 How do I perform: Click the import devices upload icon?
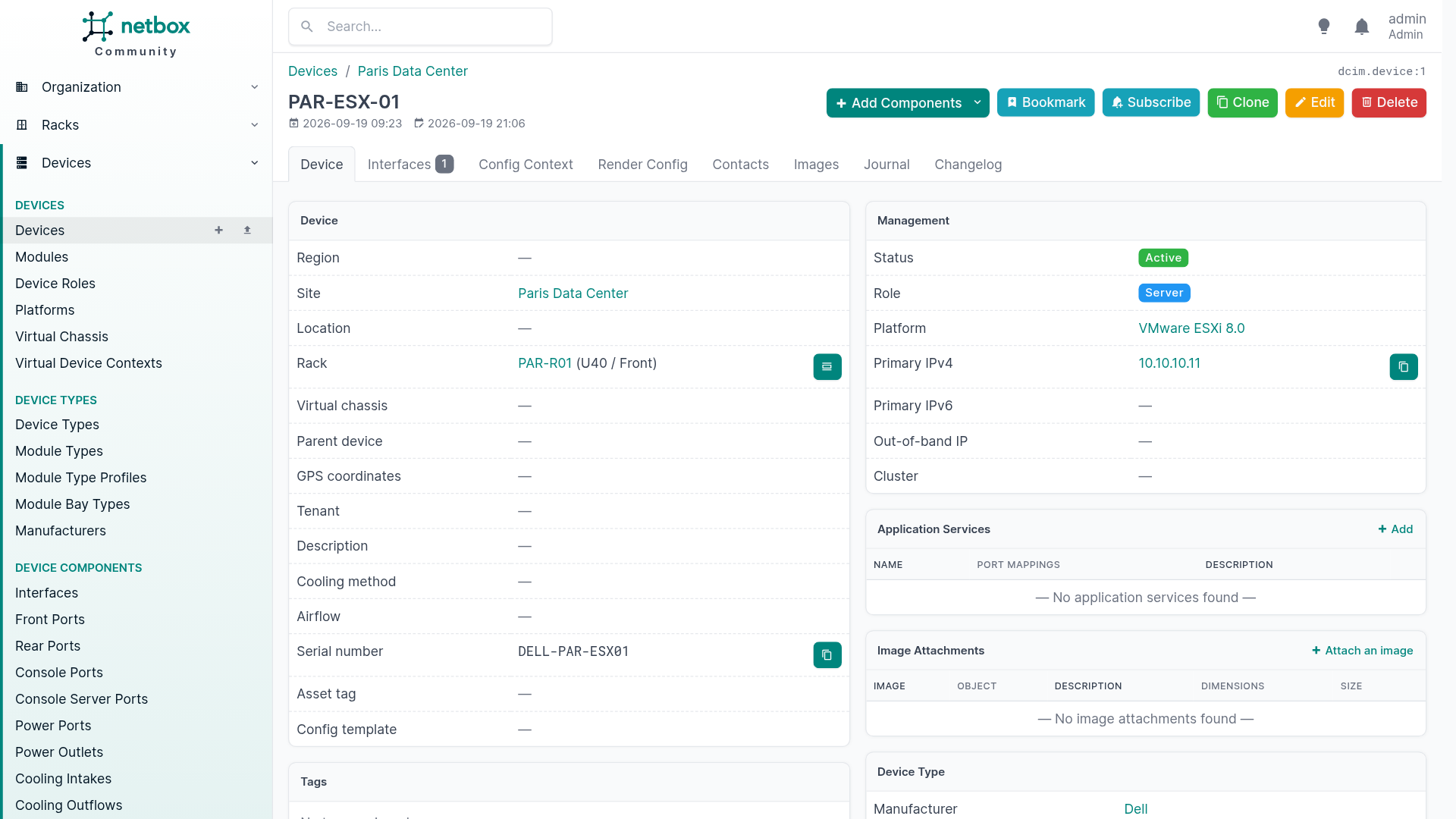247,230
